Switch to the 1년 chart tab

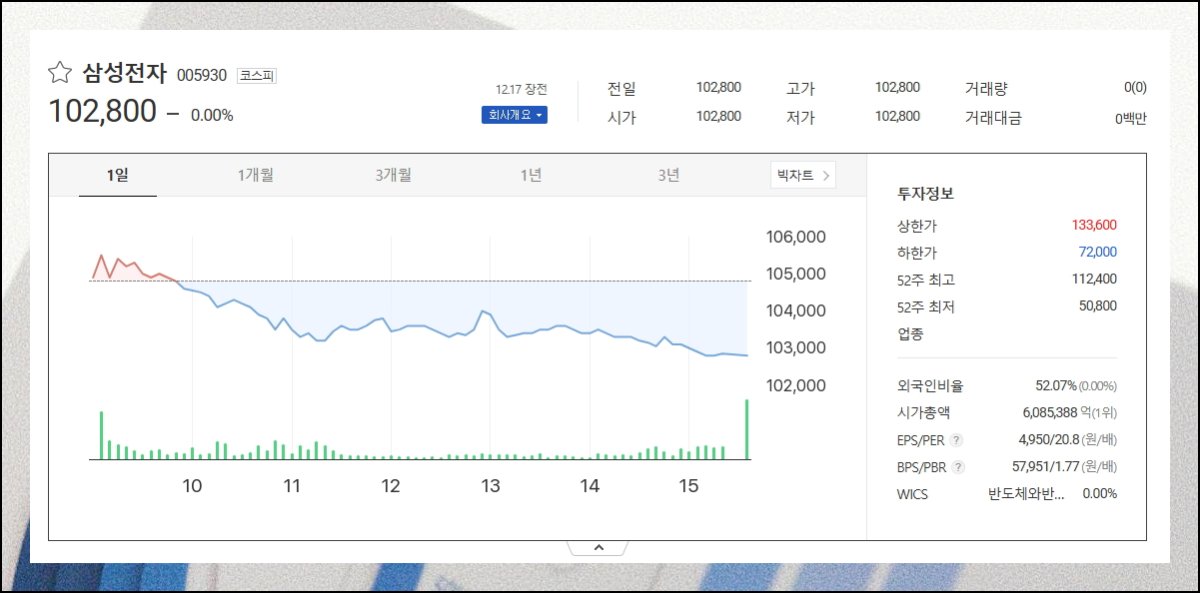(531, 175)
